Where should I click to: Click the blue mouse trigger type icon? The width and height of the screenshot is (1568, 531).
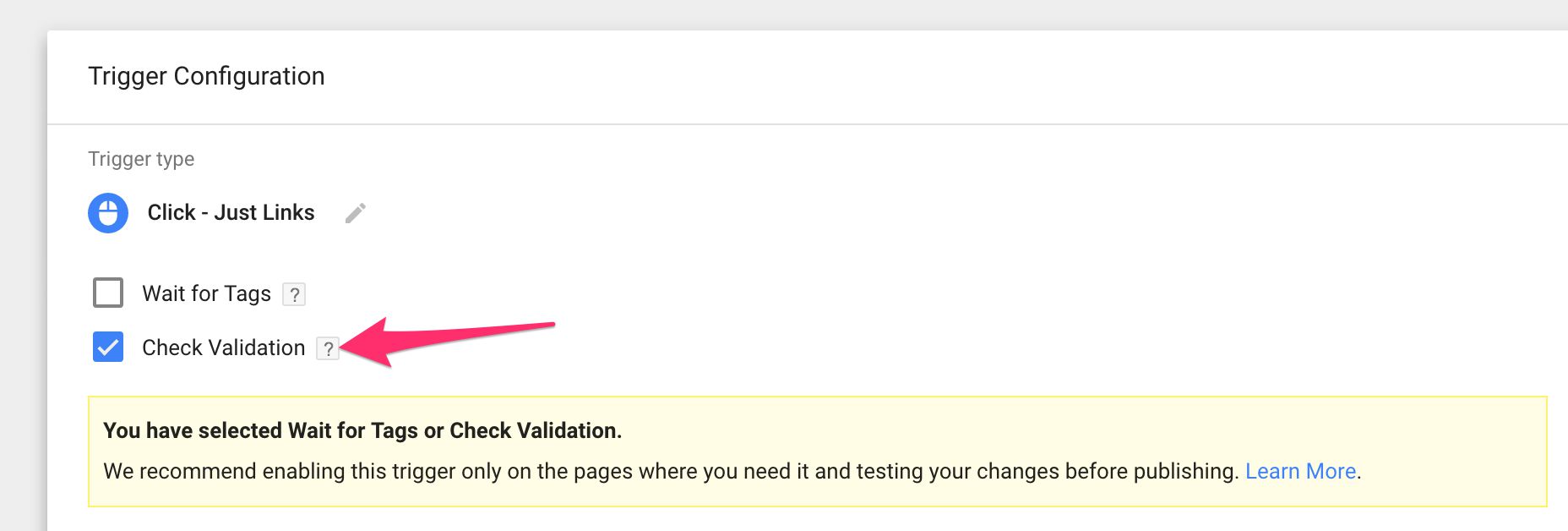coord(108,213)
